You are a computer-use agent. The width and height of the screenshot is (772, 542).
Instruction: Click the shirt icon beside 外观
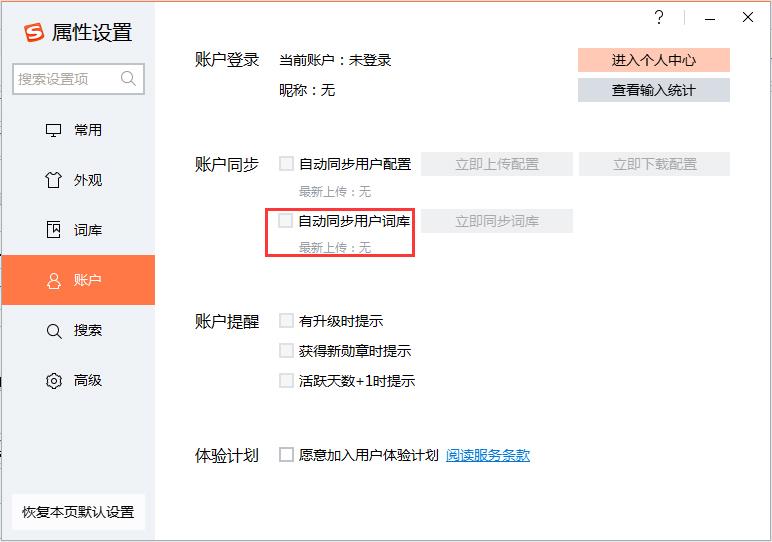54,180
